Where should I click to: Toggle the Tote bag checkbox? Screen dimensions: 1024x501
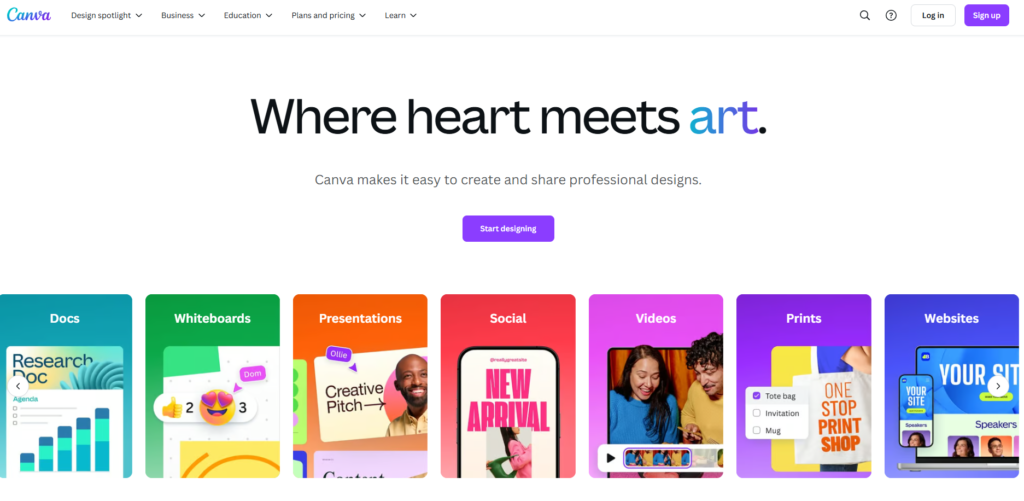pyautogui.click(x=756, y=396)
